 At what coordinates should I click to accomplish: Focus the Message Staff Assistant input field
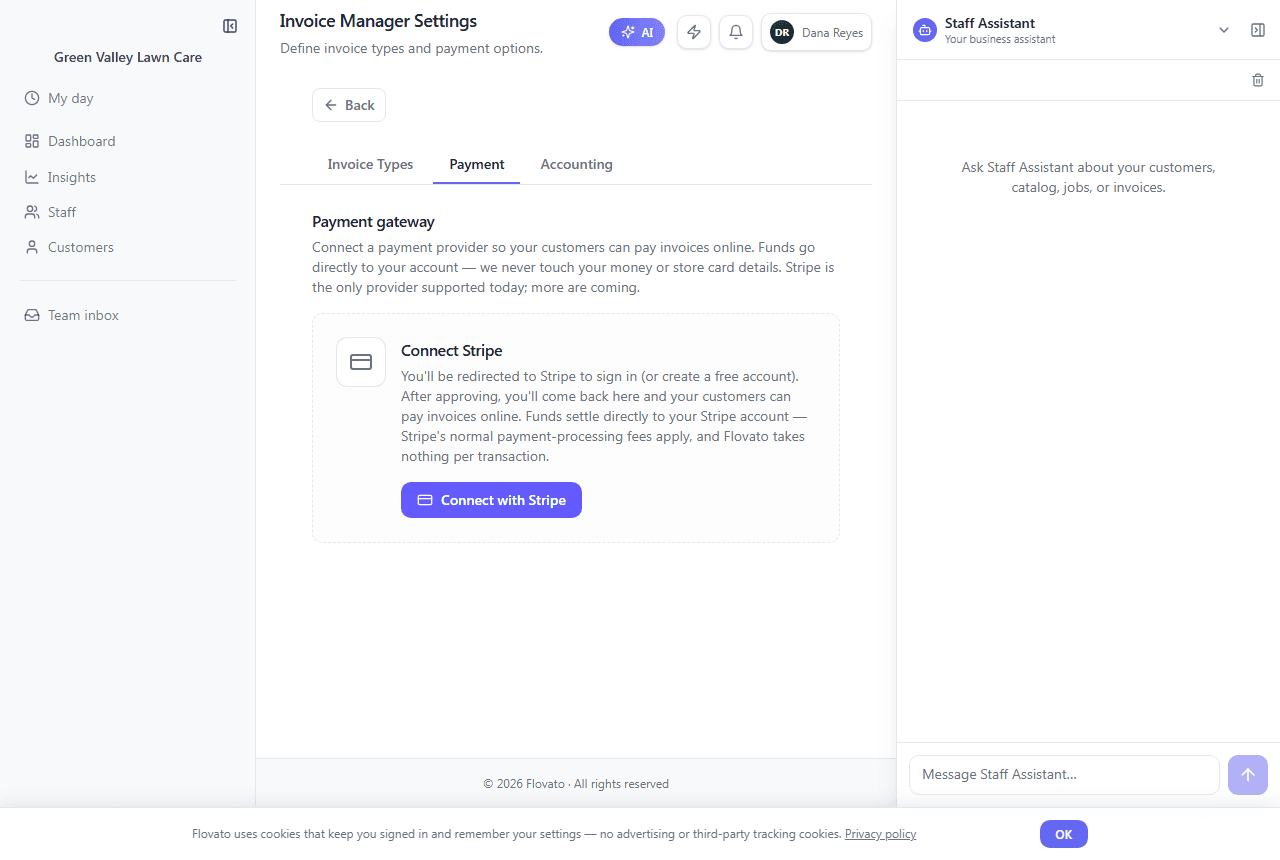pyautogui.click(x=1064, y=775)
